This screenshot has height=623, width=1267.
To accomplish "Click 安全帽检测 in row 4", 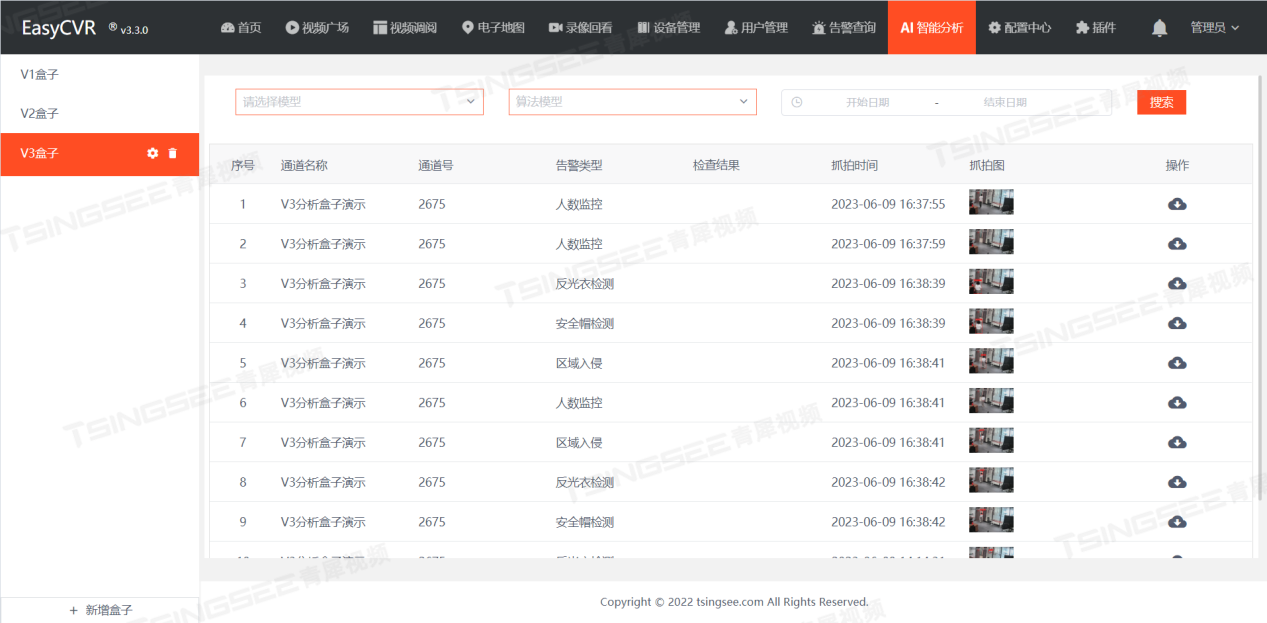I will point(585,323).
